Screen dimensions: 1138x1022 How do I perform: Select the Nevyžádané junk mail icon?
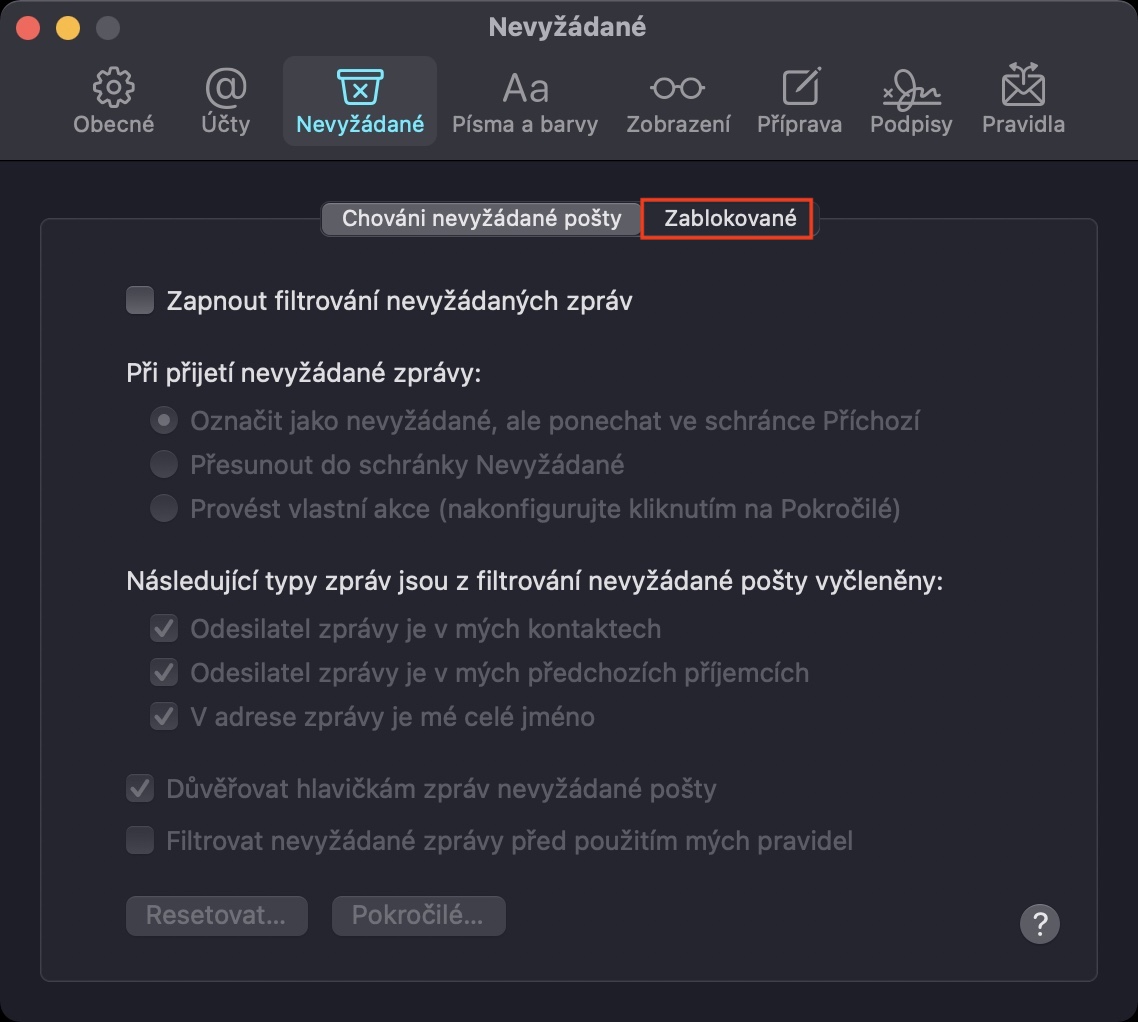click(360, 101)
